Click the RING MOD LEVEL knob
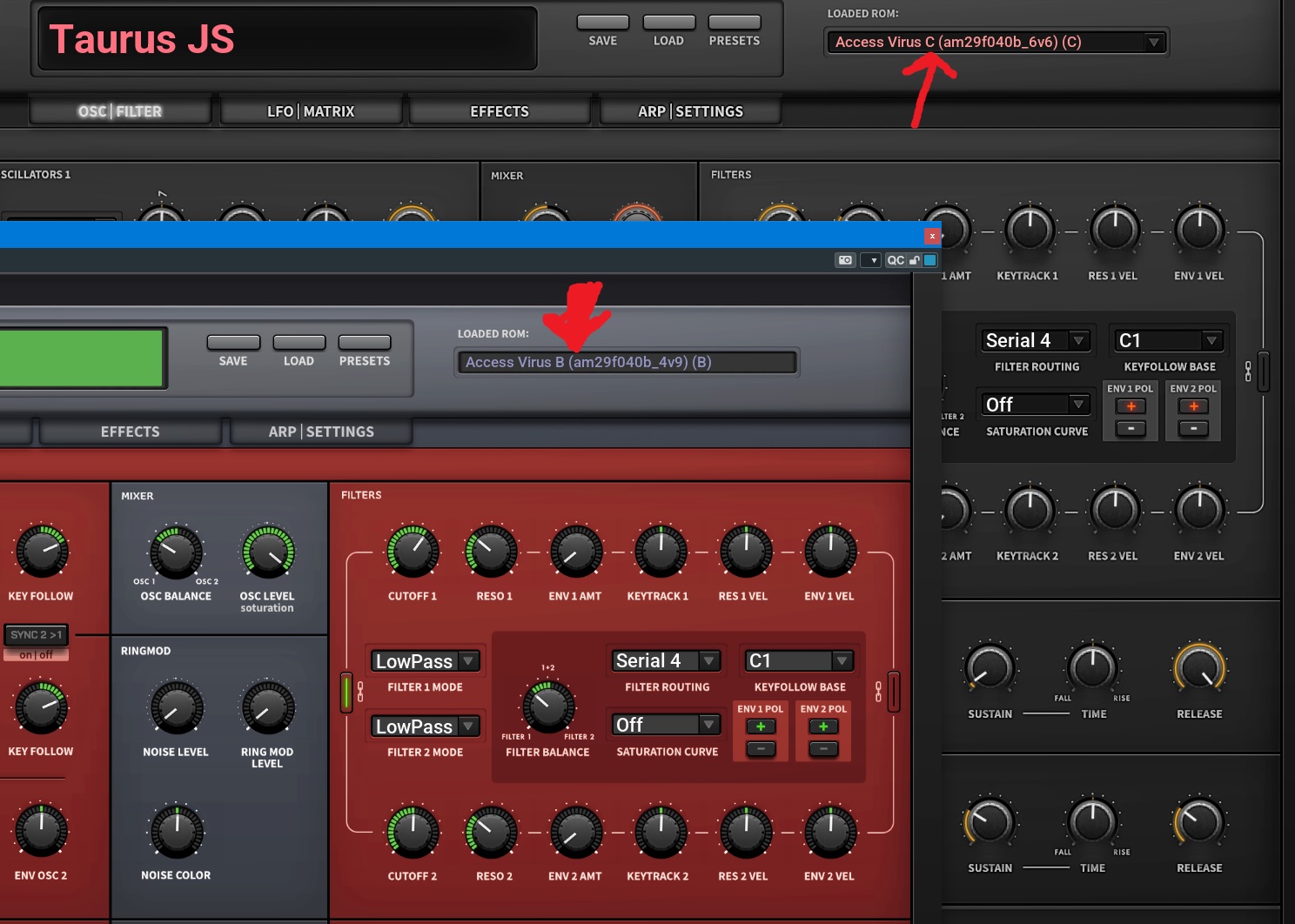Screen dimensions: 1295x924 pyautogui.click(x=268, y=707)
